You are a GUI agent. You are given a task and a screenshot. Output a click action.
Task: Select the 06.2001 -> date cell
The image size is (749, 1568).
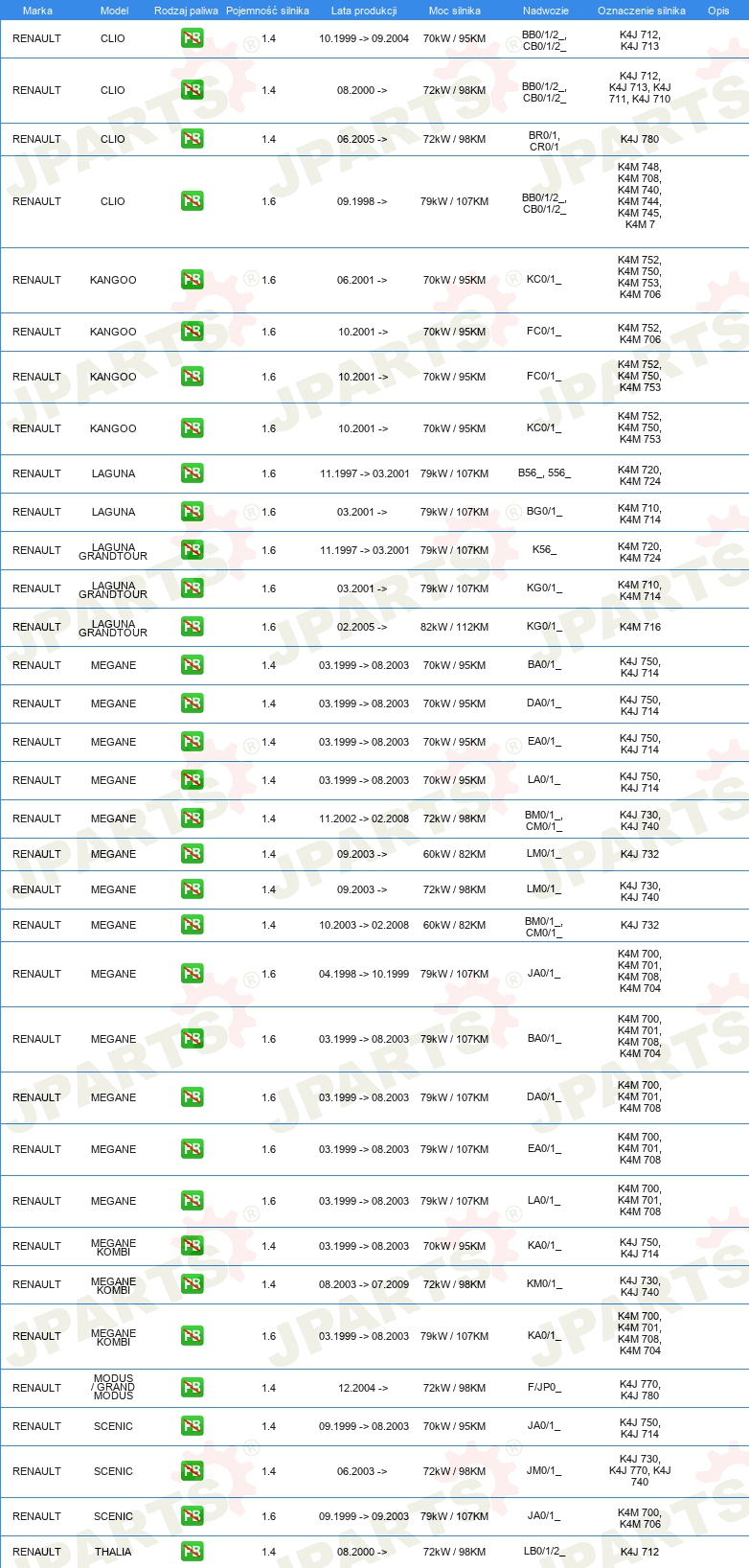(x=362, y=281)
